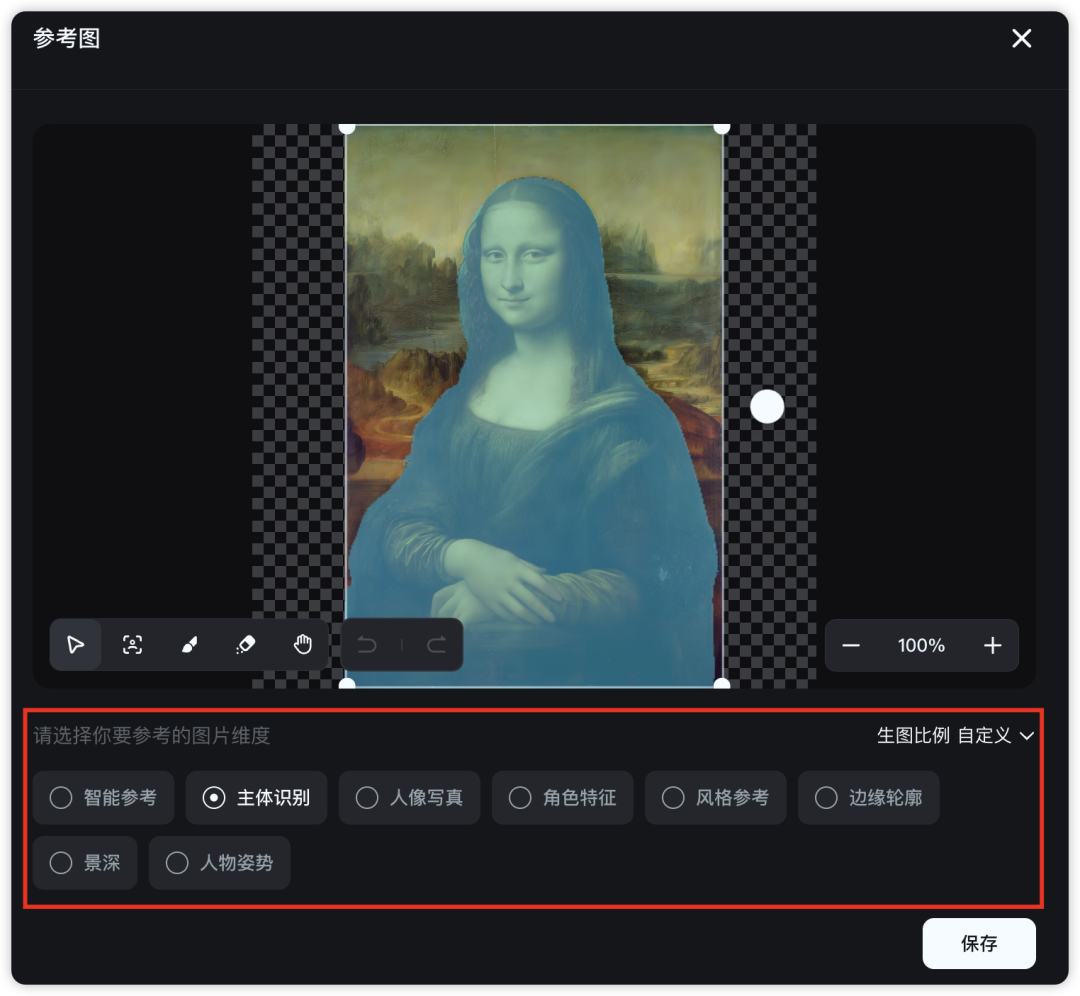Image resolution: width=1080 pixels, height=996 pixels.
Task: Pick the 景深 depth option
Action: tap(85, 862)
